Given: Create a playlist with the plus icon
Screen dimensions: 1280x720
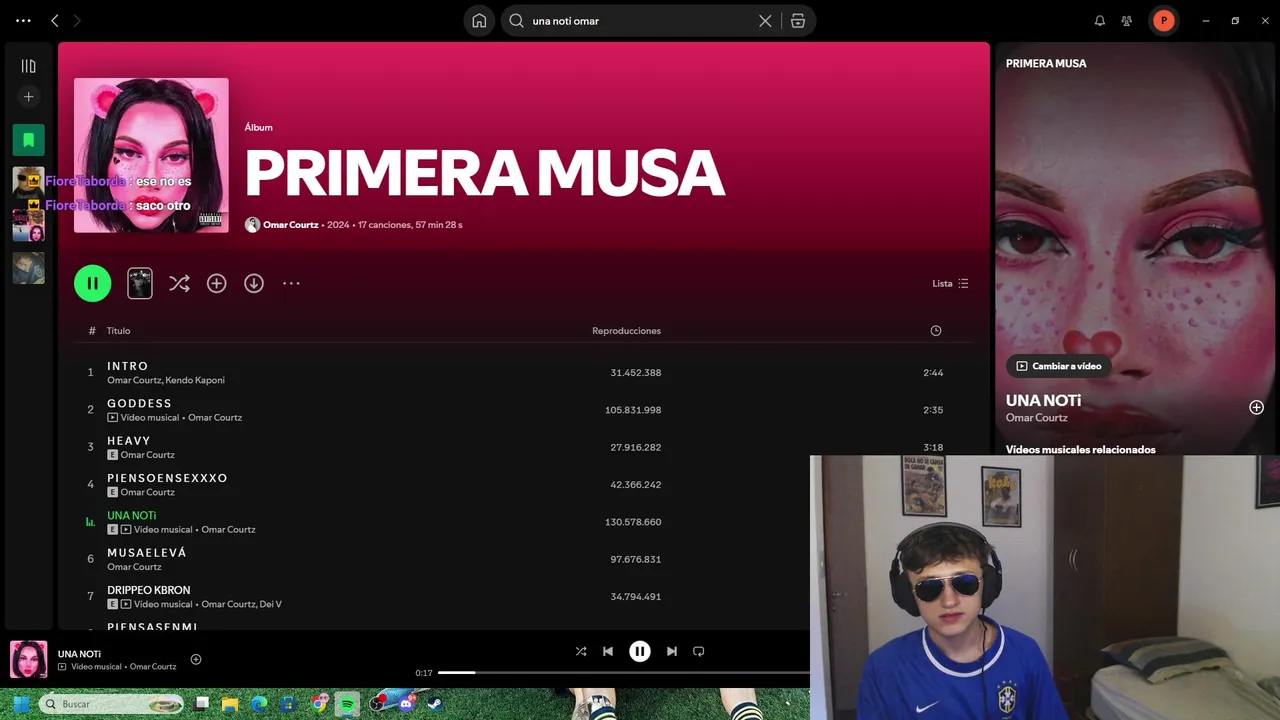Looking at the screenshot, I should [28, 97].
